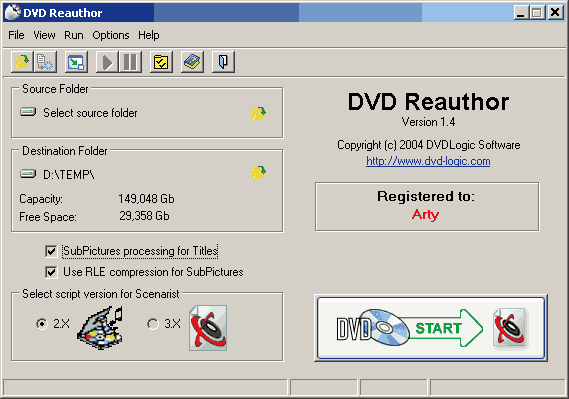Click the 29,358 Gb free space value
This screenshot has height=399, width=569.
click(144, 216)
